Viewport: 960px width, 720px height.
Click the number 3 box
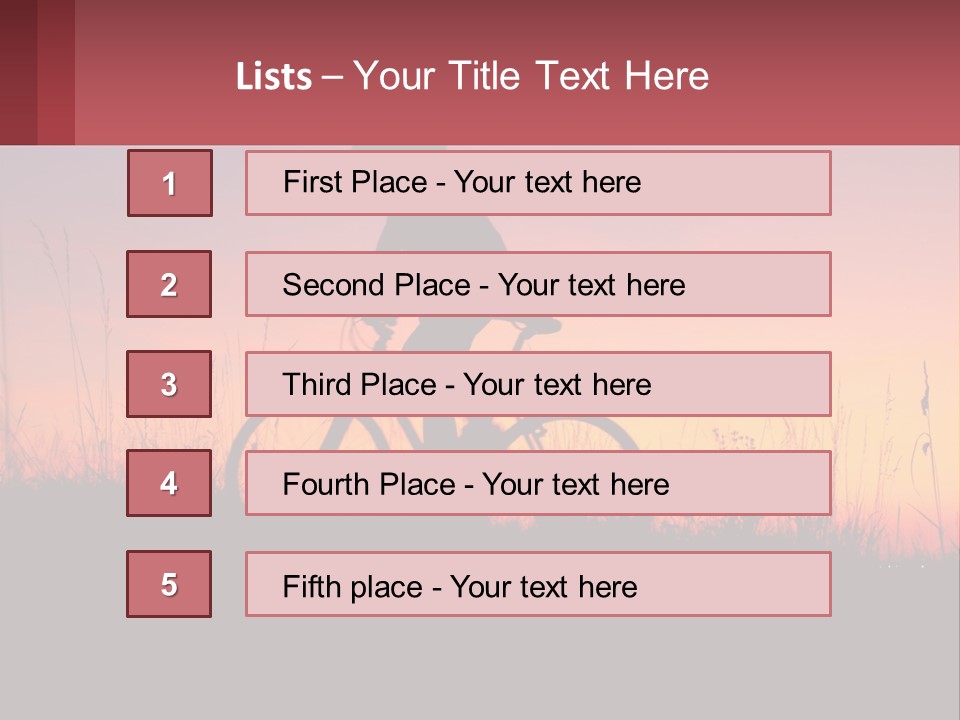click(x=169, y=384)
